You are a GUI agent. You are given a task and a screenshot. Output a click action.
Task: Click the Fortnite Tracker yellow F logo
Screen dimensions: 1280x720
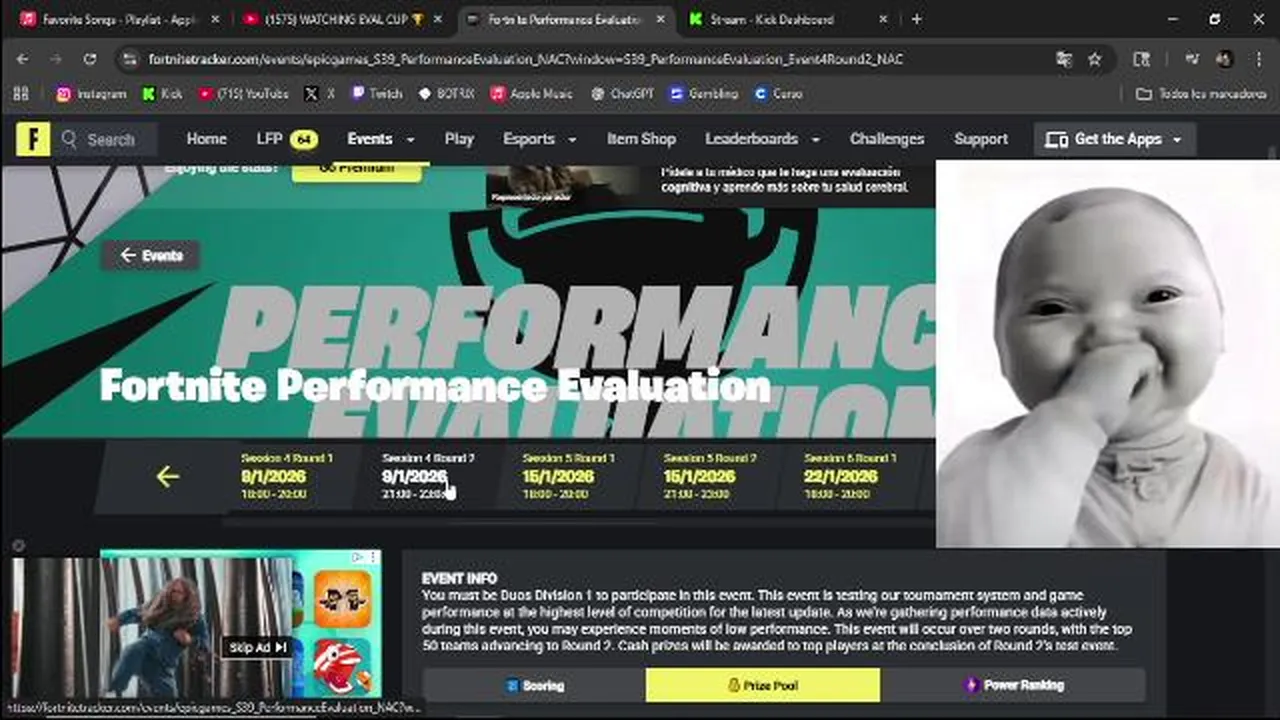click(33, 139)
